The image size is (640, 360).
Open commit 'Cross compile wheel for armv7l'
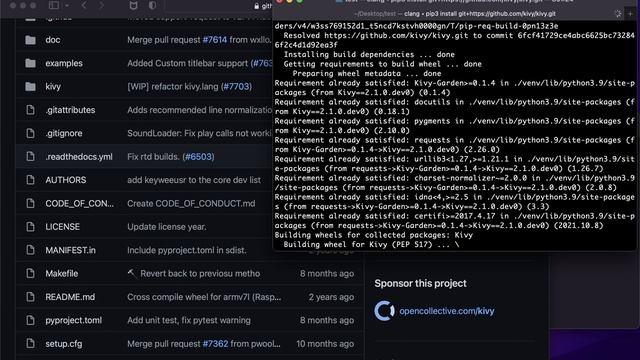204,297
